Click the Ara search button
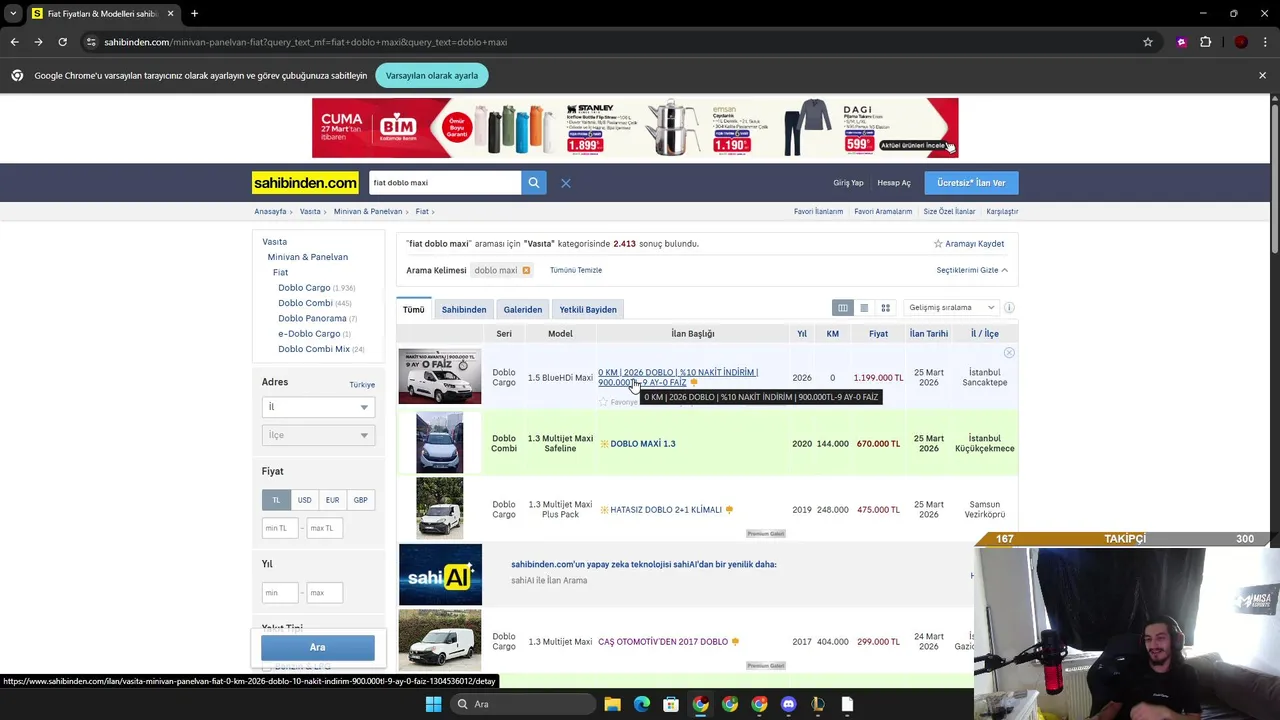Screen dimensions: 1280x720 tap(318, 647)
